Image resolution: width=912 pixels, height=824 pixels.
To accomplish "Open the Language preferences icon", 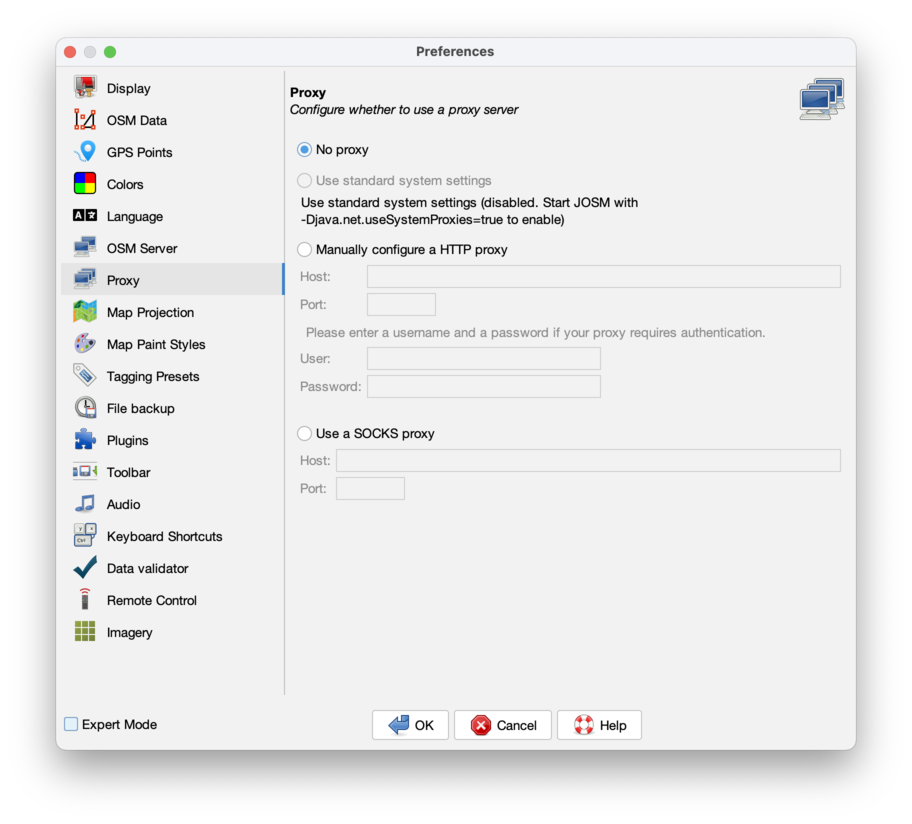I will click(x=84, y=216).
